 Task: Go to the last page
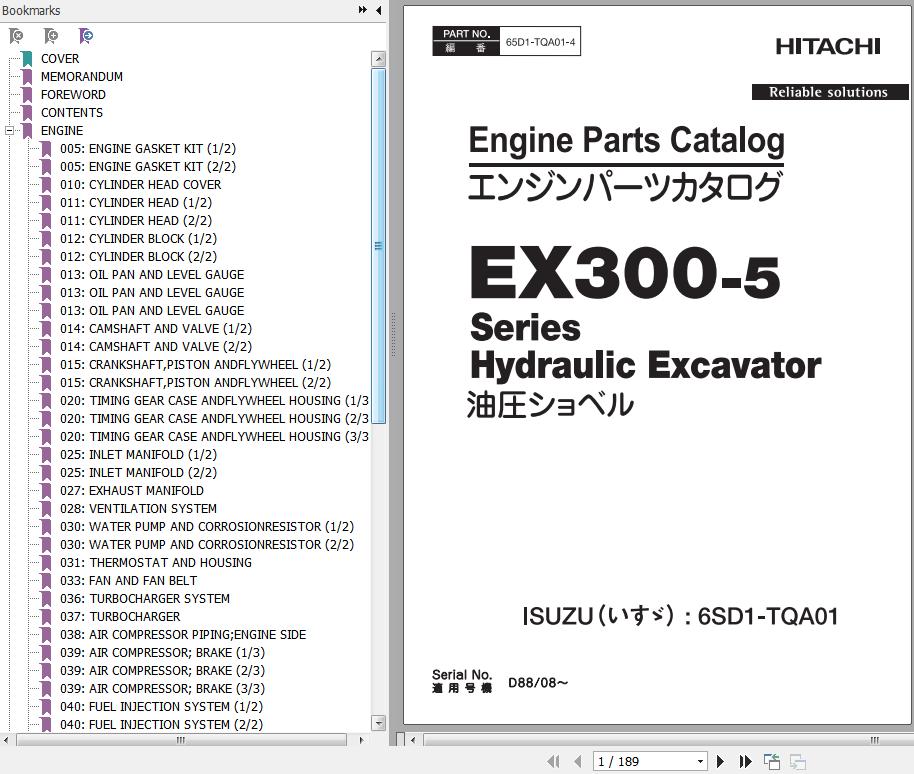[x=745, y=762]
